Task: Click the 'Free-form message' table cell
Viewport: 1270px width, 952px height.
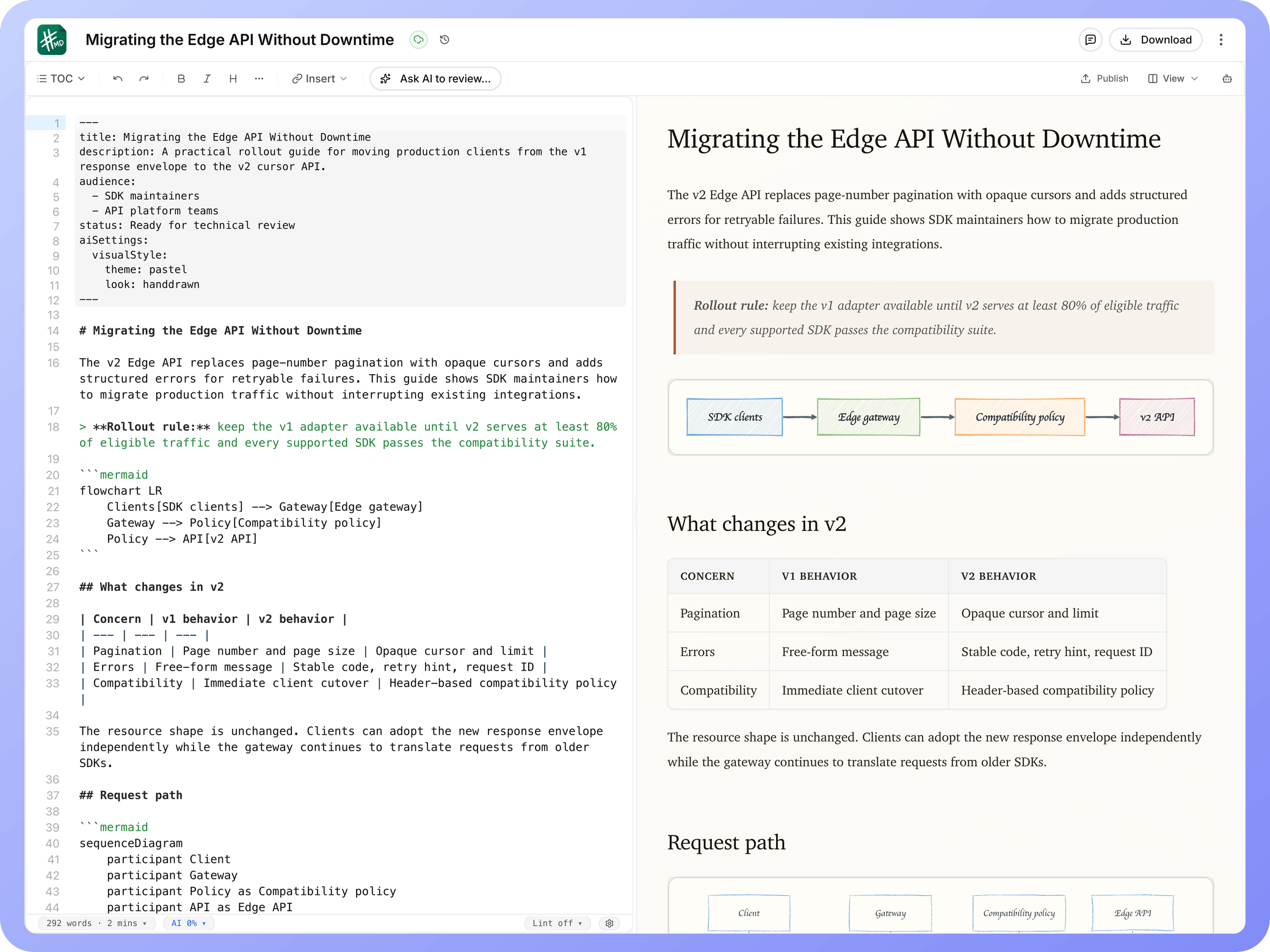Action: click(x=858, y=652)
